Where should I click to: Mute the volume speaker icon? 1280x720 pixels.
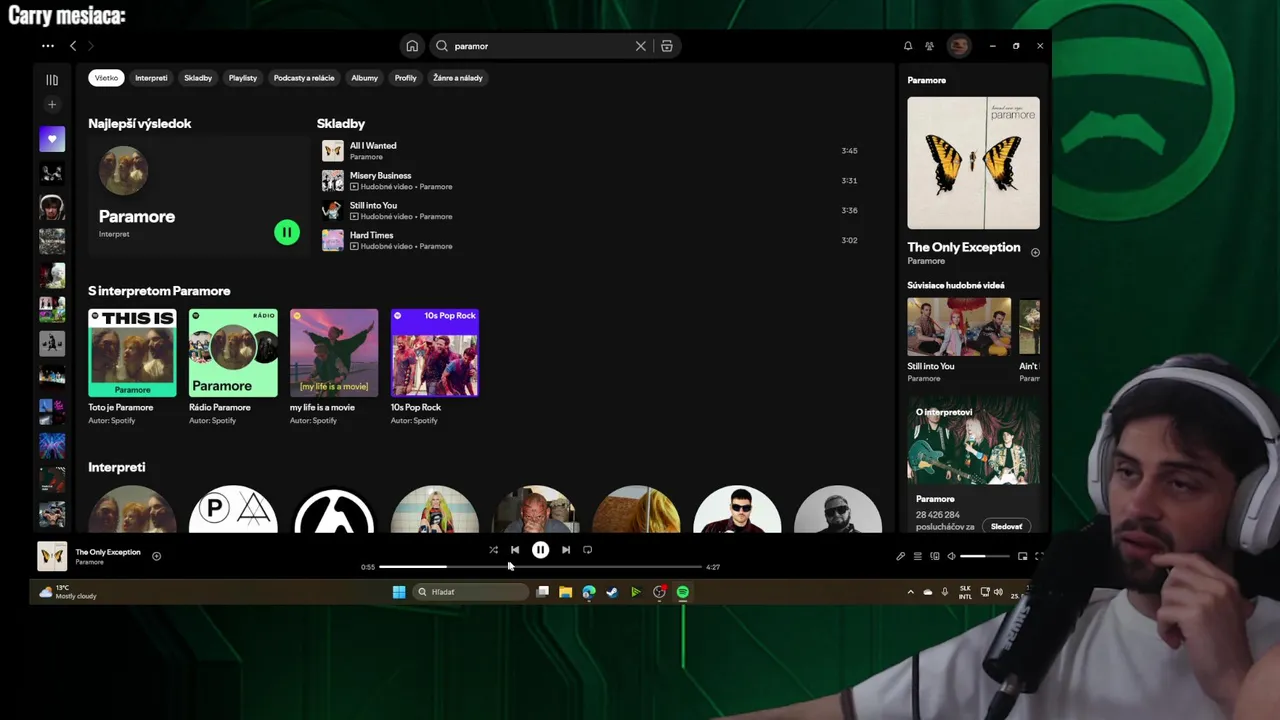pyautogui.click(x=952, y=556)
